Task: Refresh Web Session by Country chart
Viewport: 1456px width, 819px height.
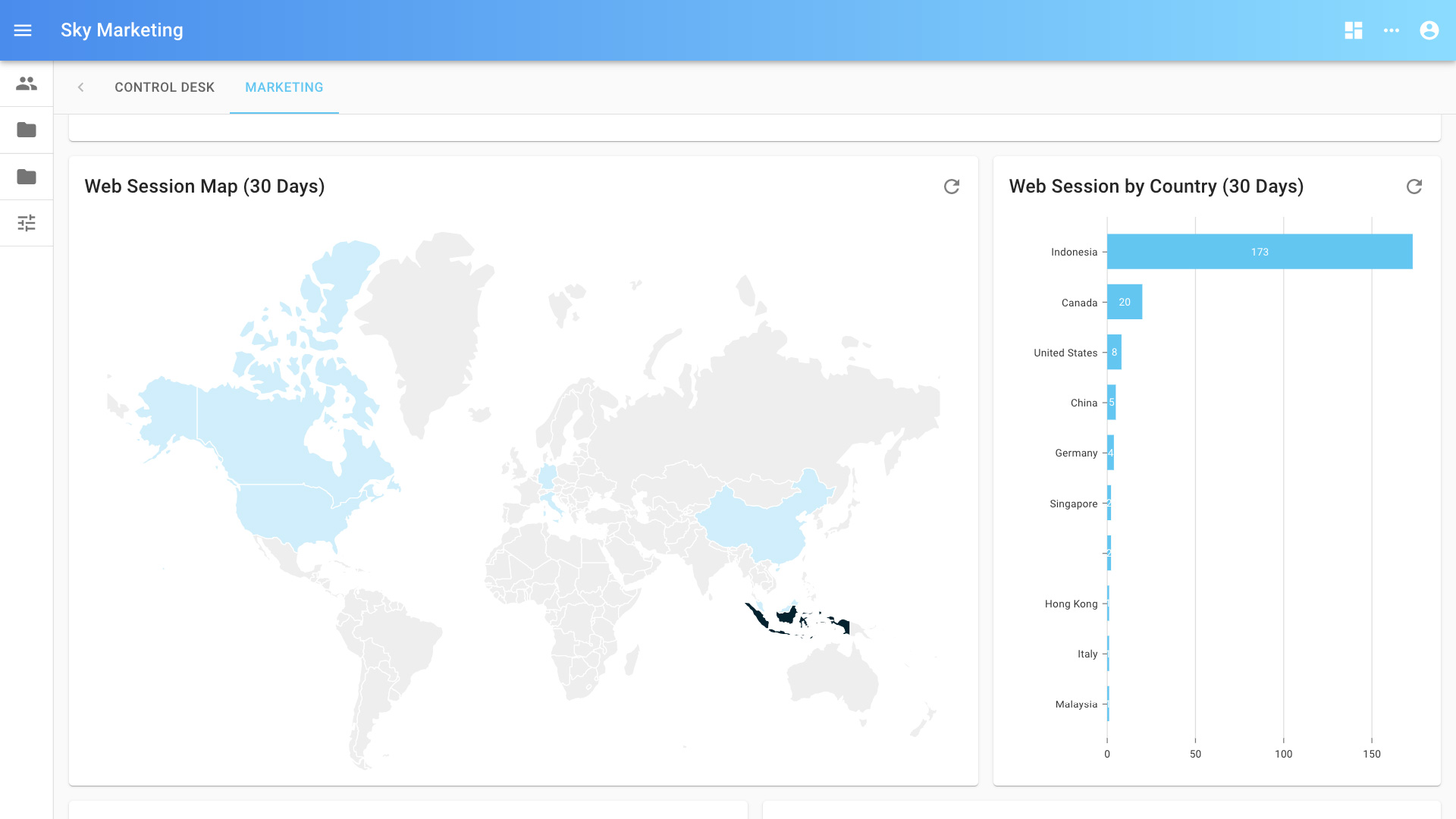Action: 1414,187
